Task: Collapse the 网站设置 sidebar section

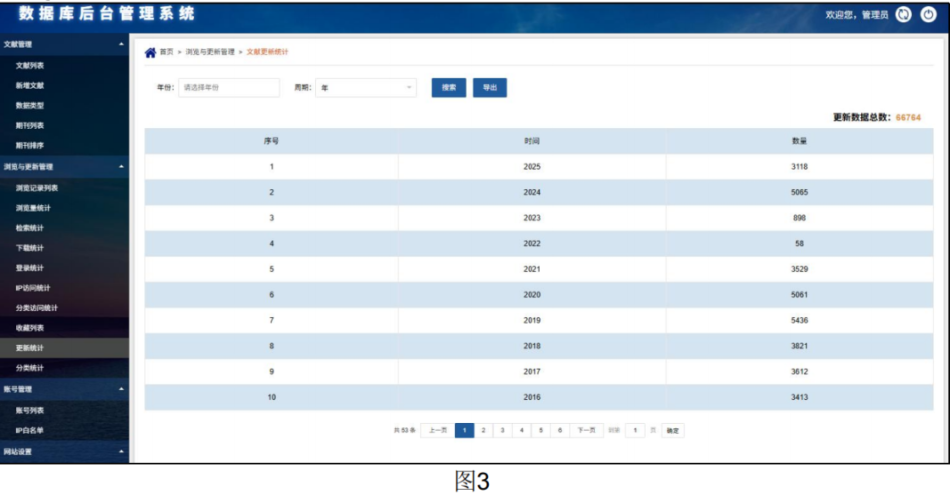Action: tap(121, 451)
